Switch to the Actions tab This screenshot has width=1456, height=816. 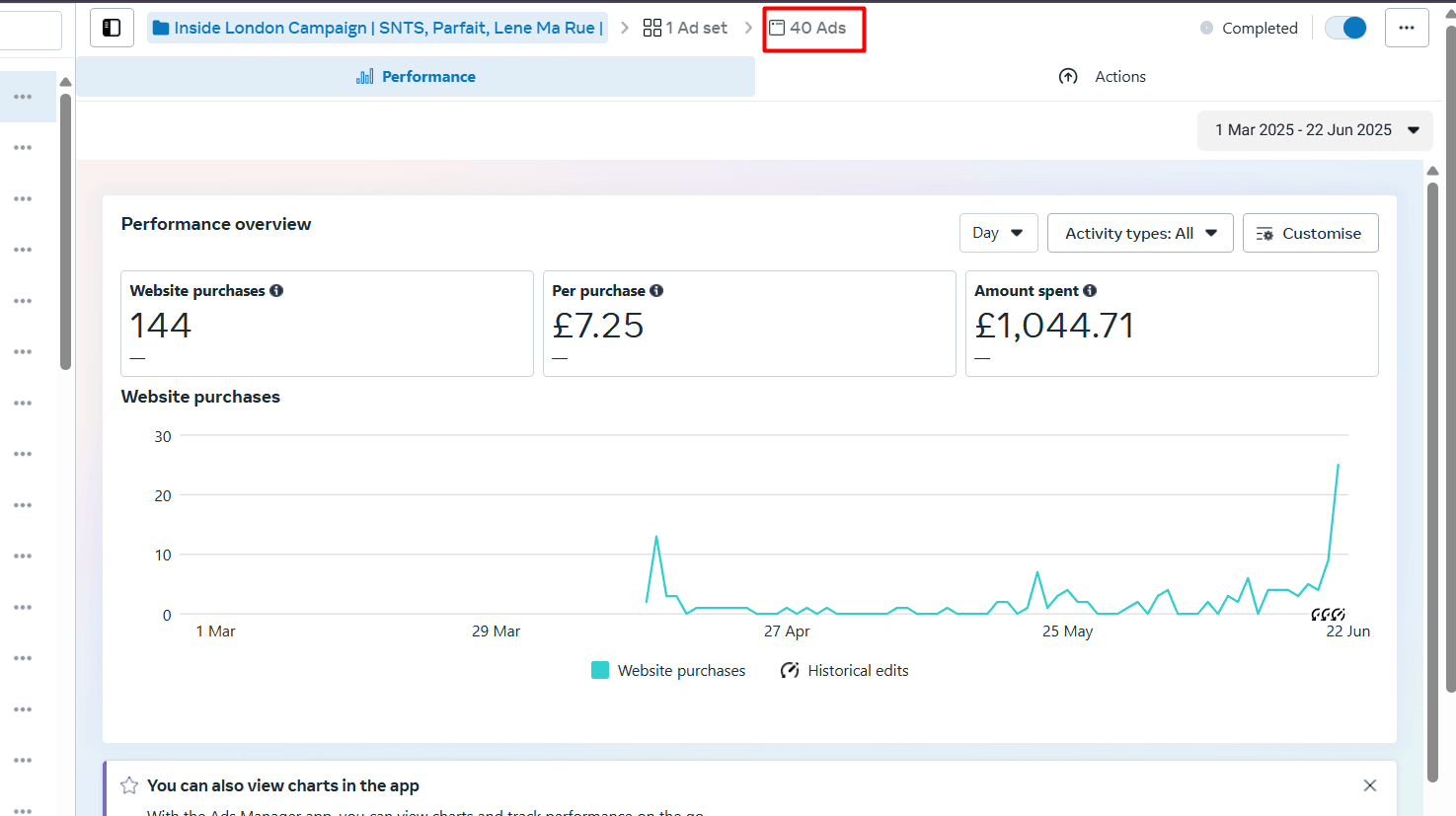[x=1103, y=77]
